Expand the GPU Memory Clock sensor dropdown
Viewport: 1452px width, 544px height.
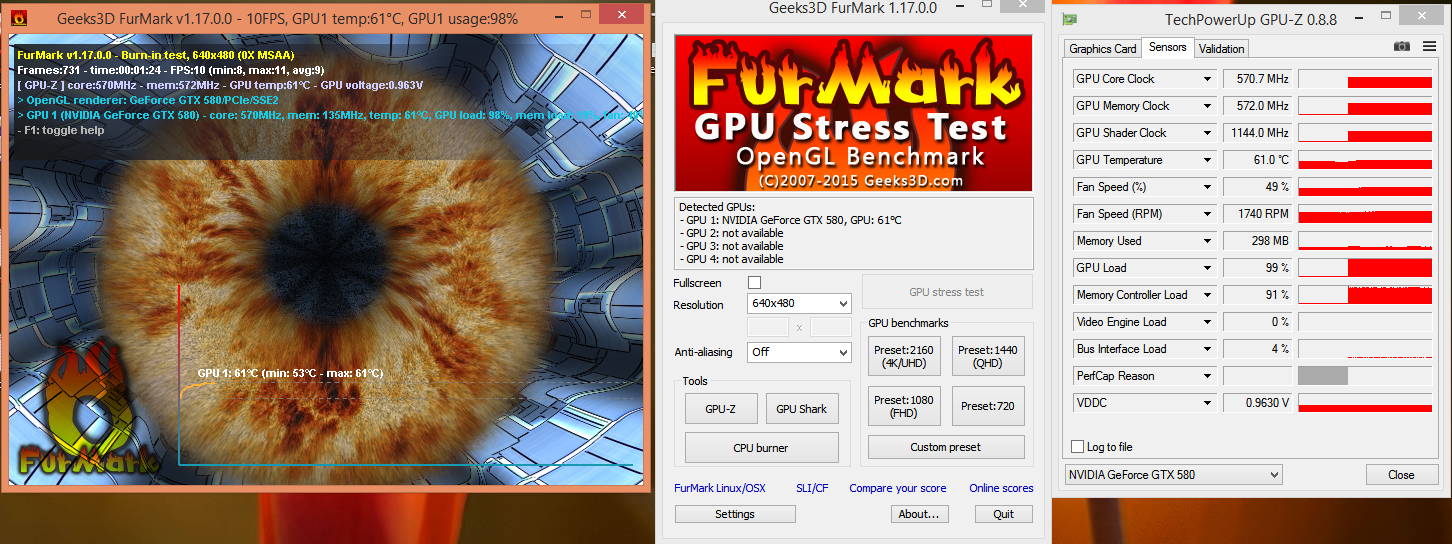pyautogui.click(x=1207, y=106)
